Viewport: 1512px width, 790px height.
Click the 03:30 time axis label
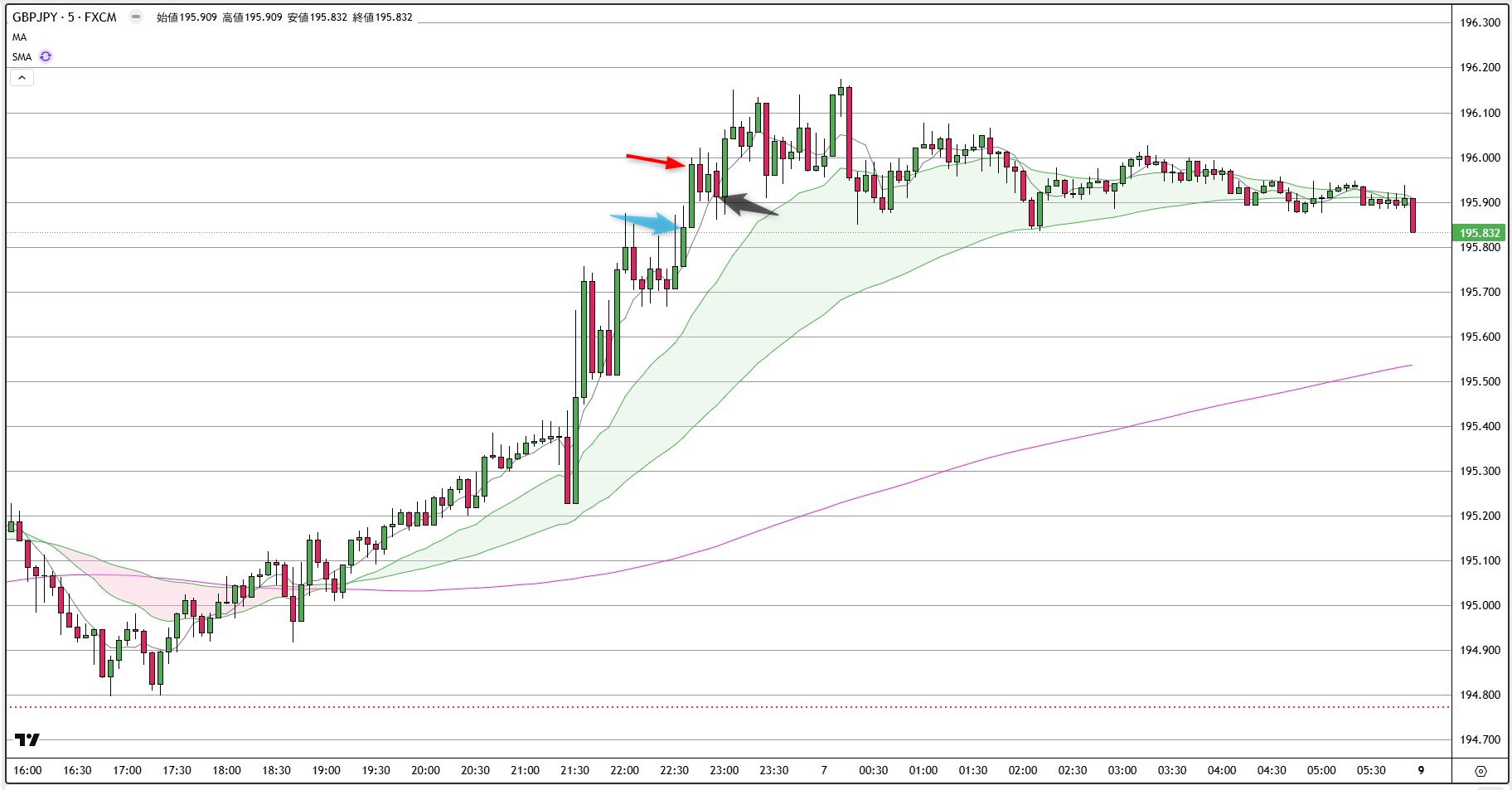pos(1171,770)
